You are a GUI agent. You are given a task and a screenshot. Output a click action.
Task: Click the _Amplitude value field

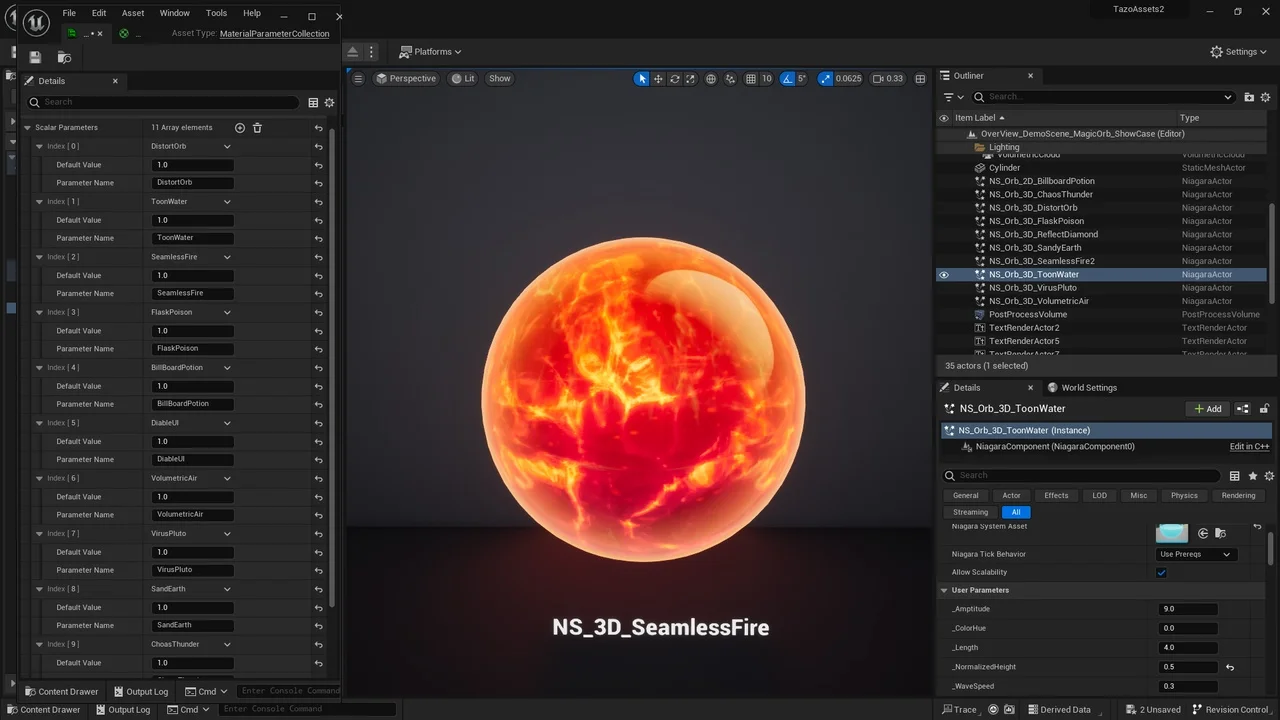[x=1188, y=609]
